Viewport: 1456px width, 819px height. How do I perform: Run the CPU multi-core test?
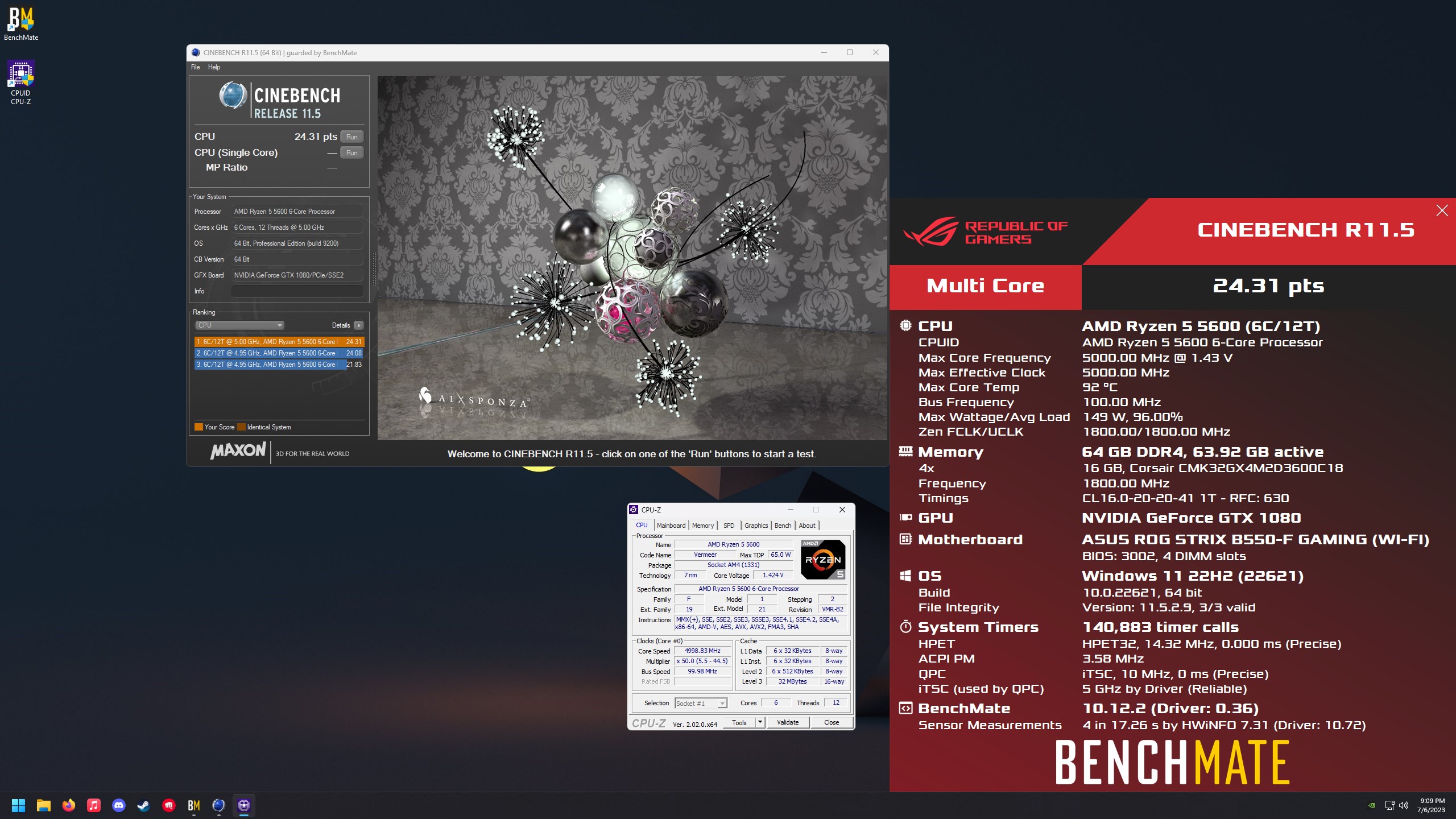[351, 136]
